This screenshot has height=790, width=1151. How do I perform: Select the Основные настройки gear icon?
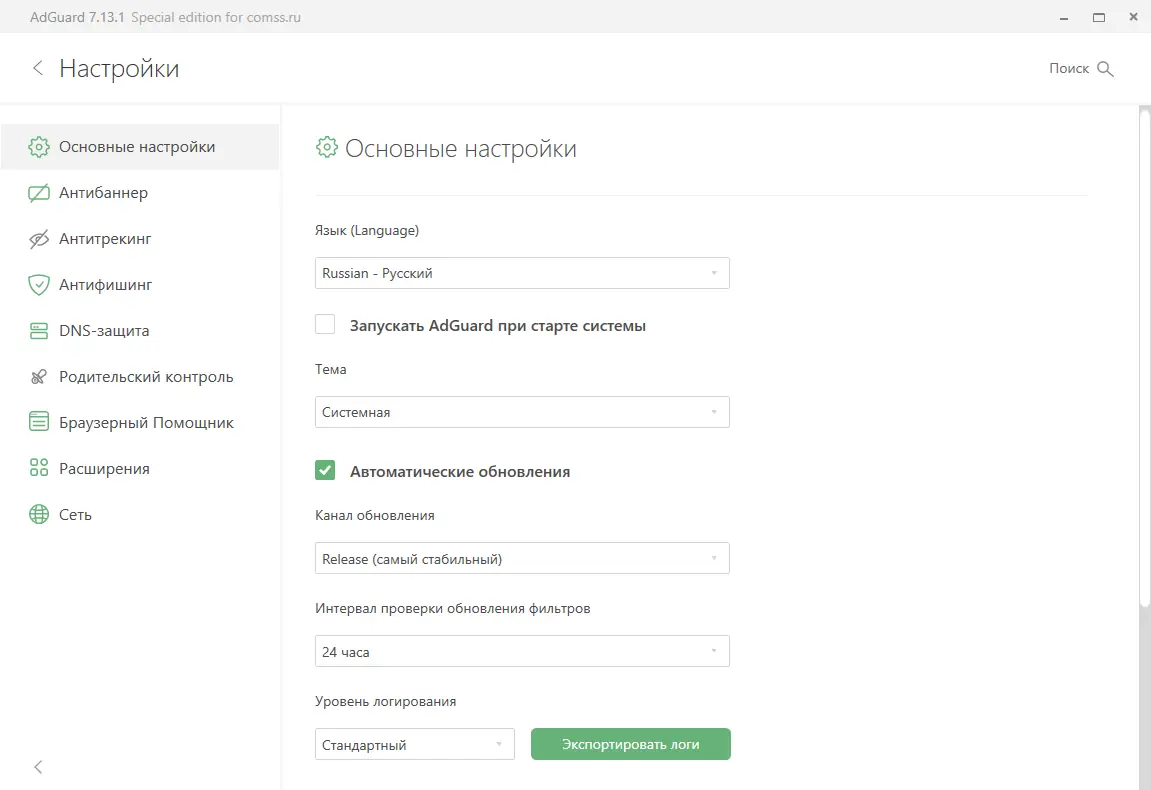pyautogui.click(x=38, y=146)
